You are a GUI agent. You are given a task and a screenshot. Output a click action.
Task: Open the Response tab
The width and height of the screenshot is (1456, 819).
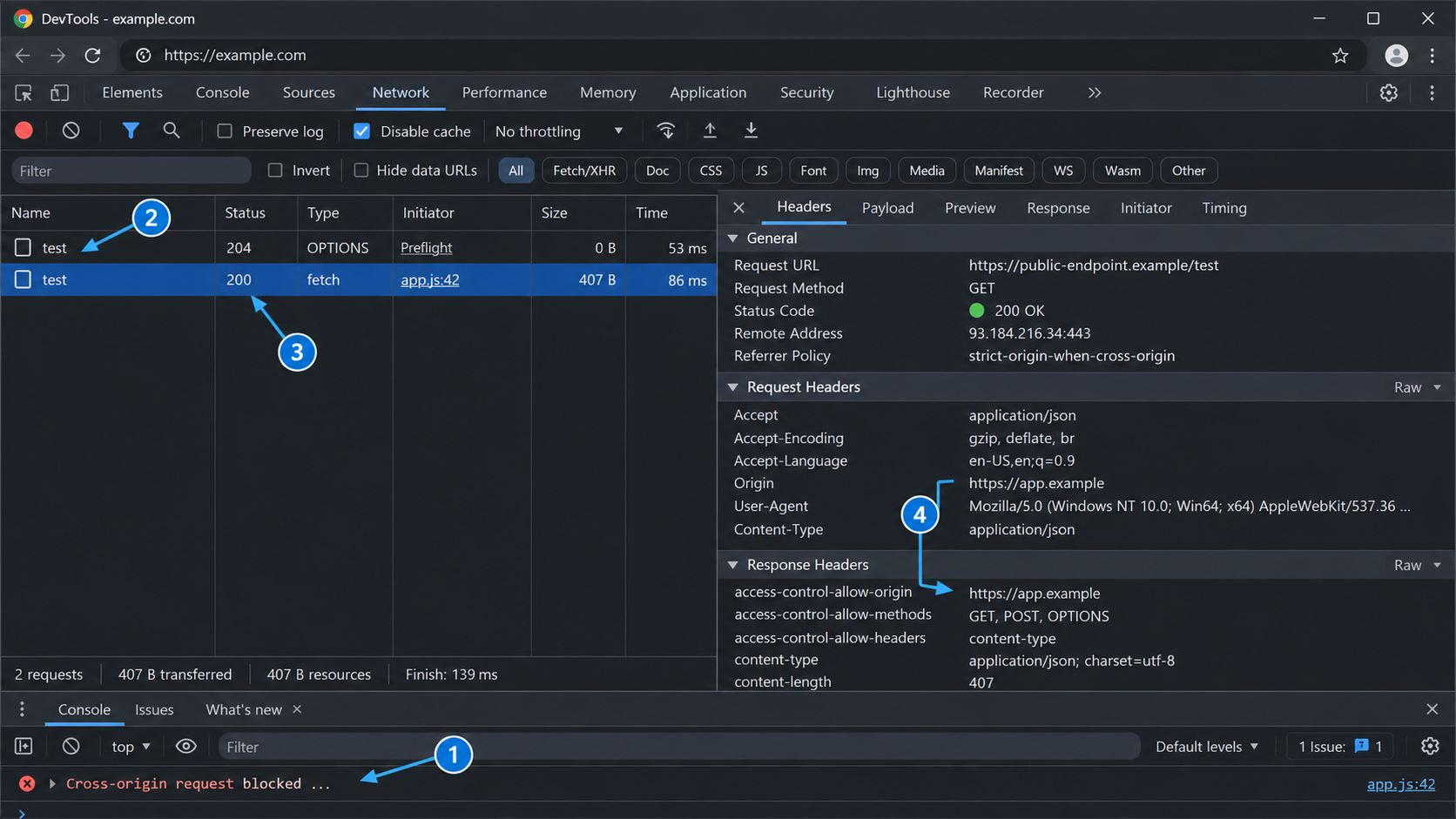point(1058,208)
